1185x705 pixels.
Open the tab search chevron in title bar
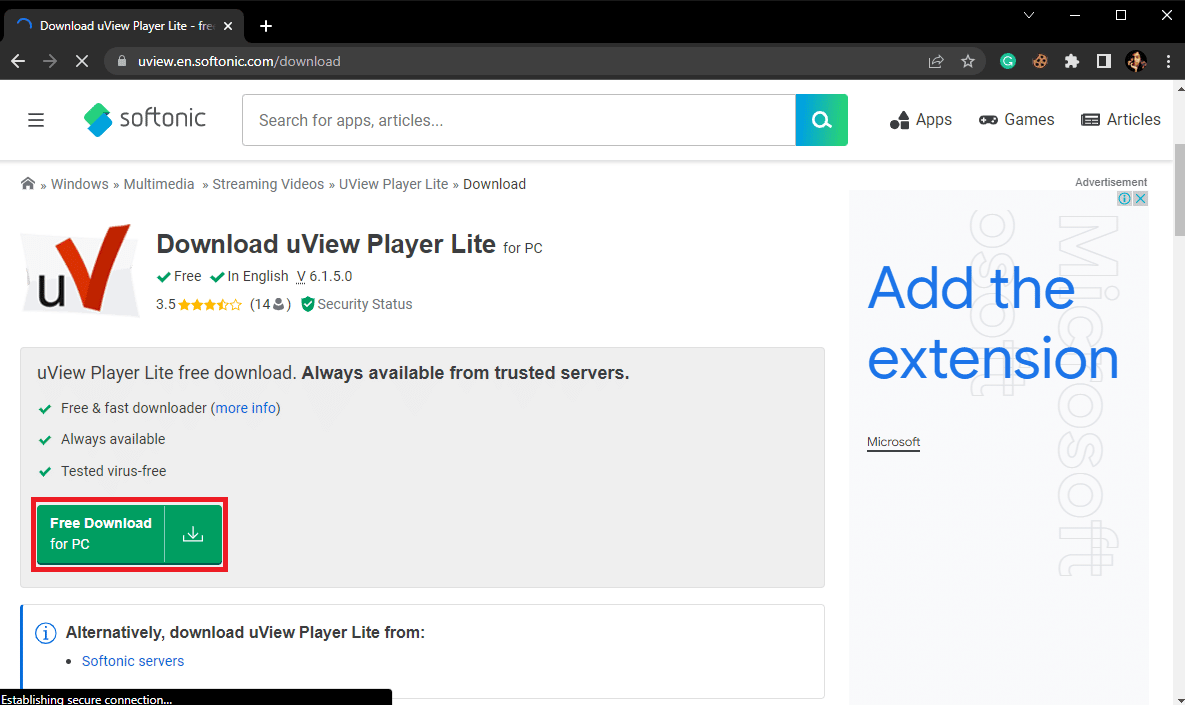click(1029, 15)
